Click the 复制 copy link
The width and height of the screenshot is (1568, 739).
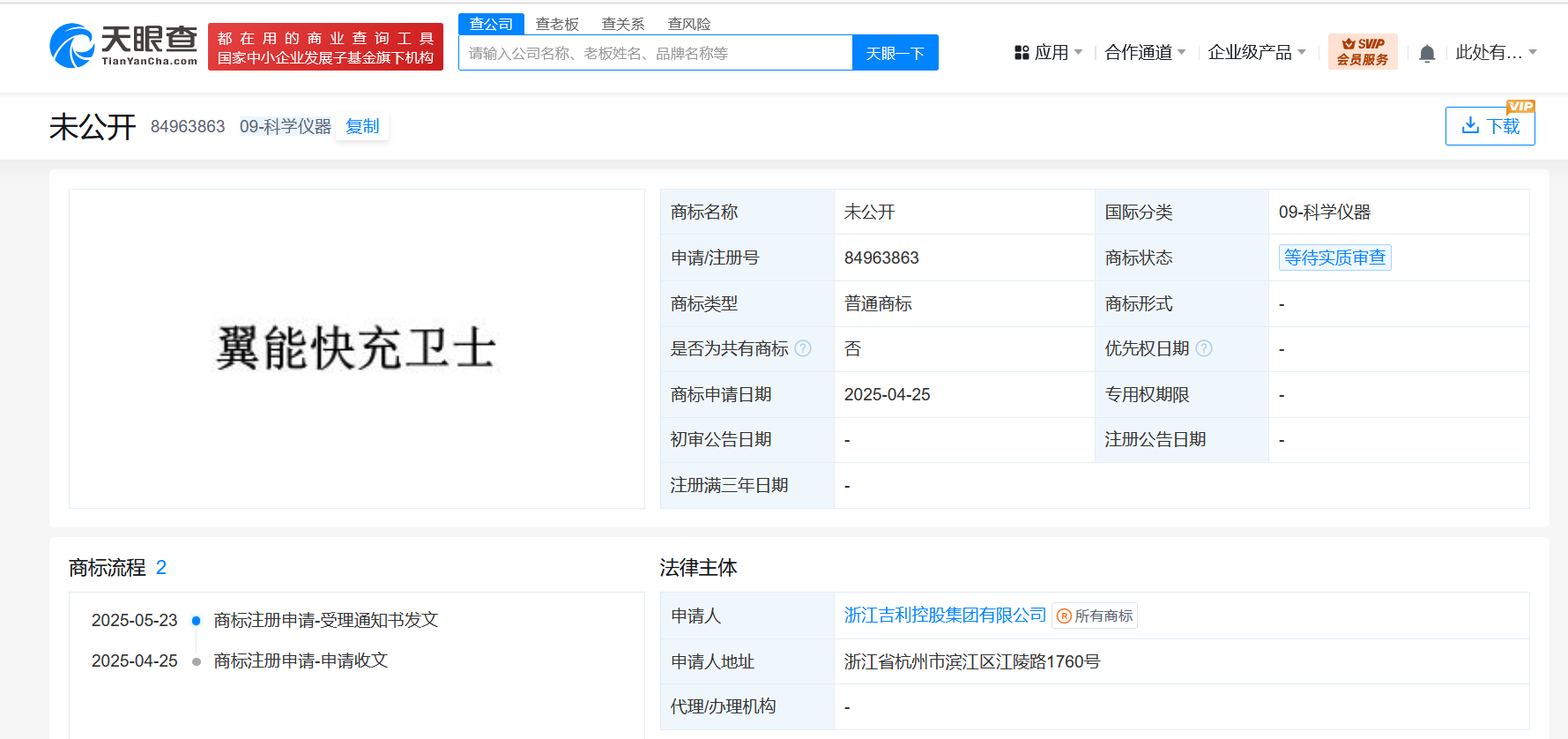[x=362, y=126]
